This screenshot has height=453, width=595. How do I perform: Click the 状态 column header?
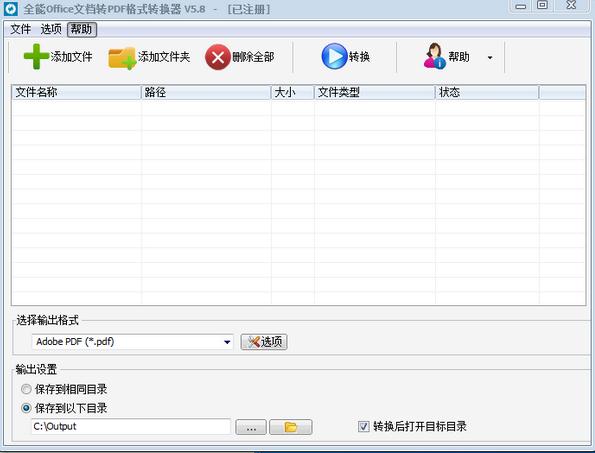(487, 92)
